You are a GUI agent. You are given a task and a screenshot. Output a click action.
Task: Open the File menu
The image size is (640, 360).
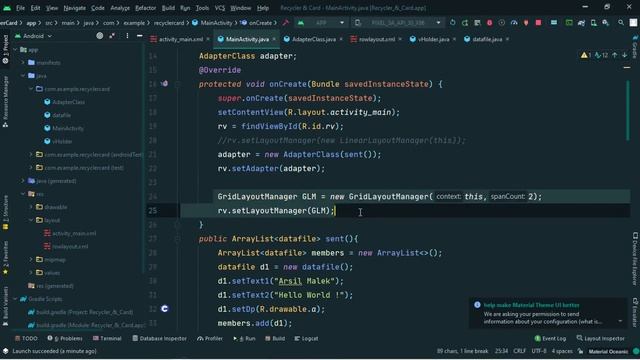coord(20,8)
